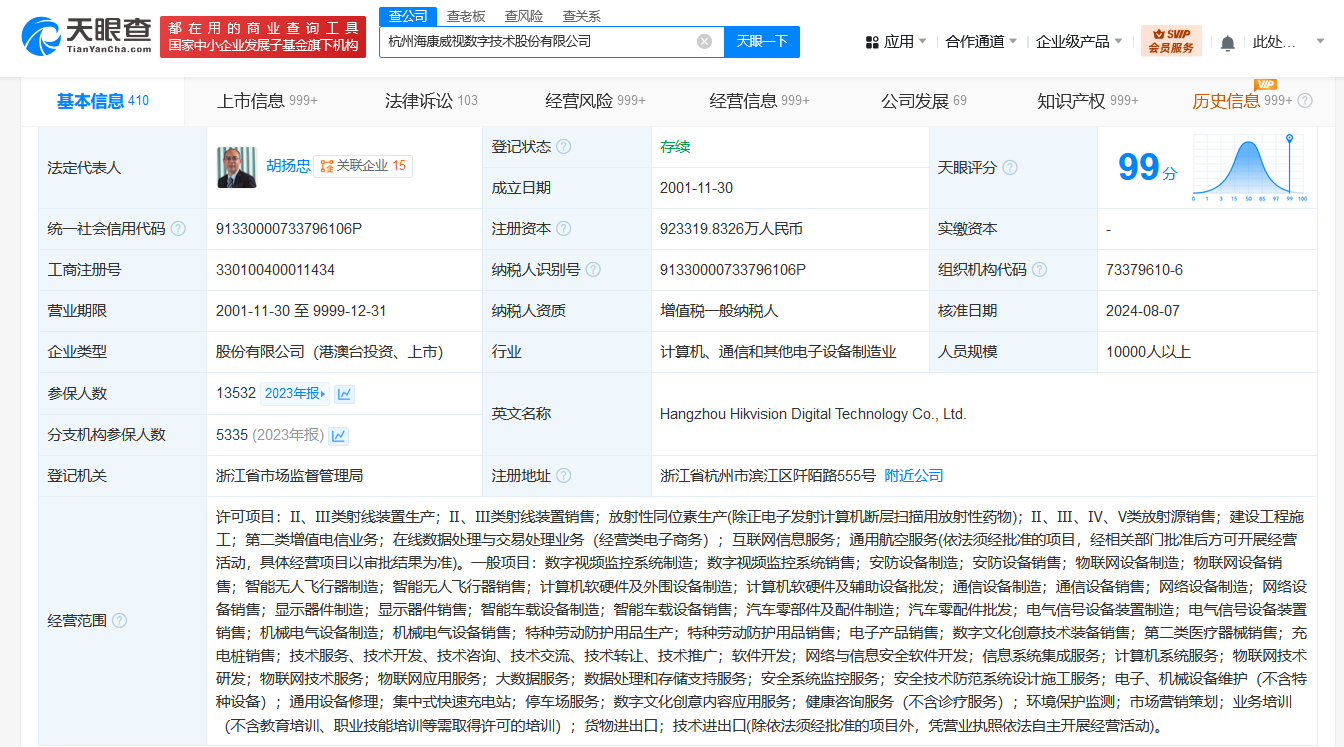Select the 查老板 search tab

pyautogui.click(x=465, y=16)
